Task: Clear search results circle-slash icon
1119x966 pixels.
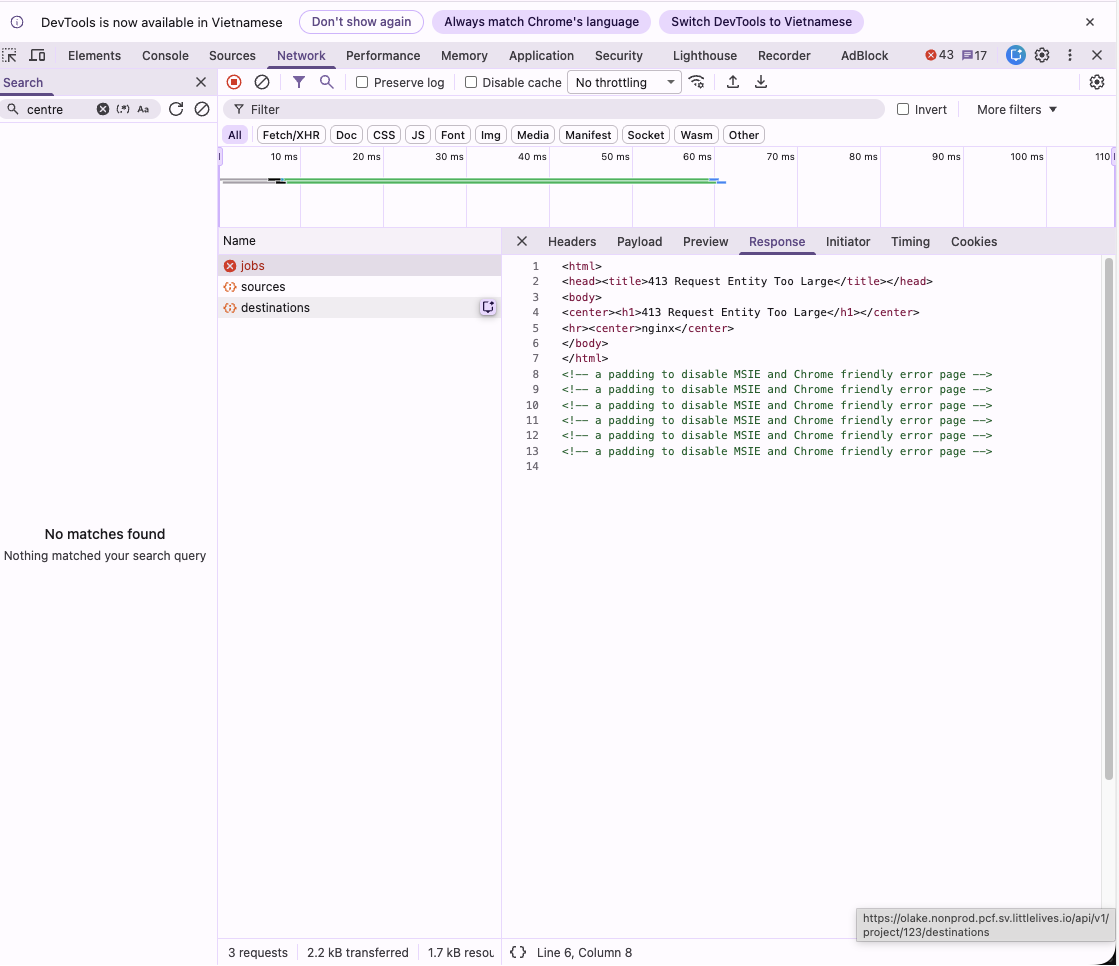Action: pos(202,109)
